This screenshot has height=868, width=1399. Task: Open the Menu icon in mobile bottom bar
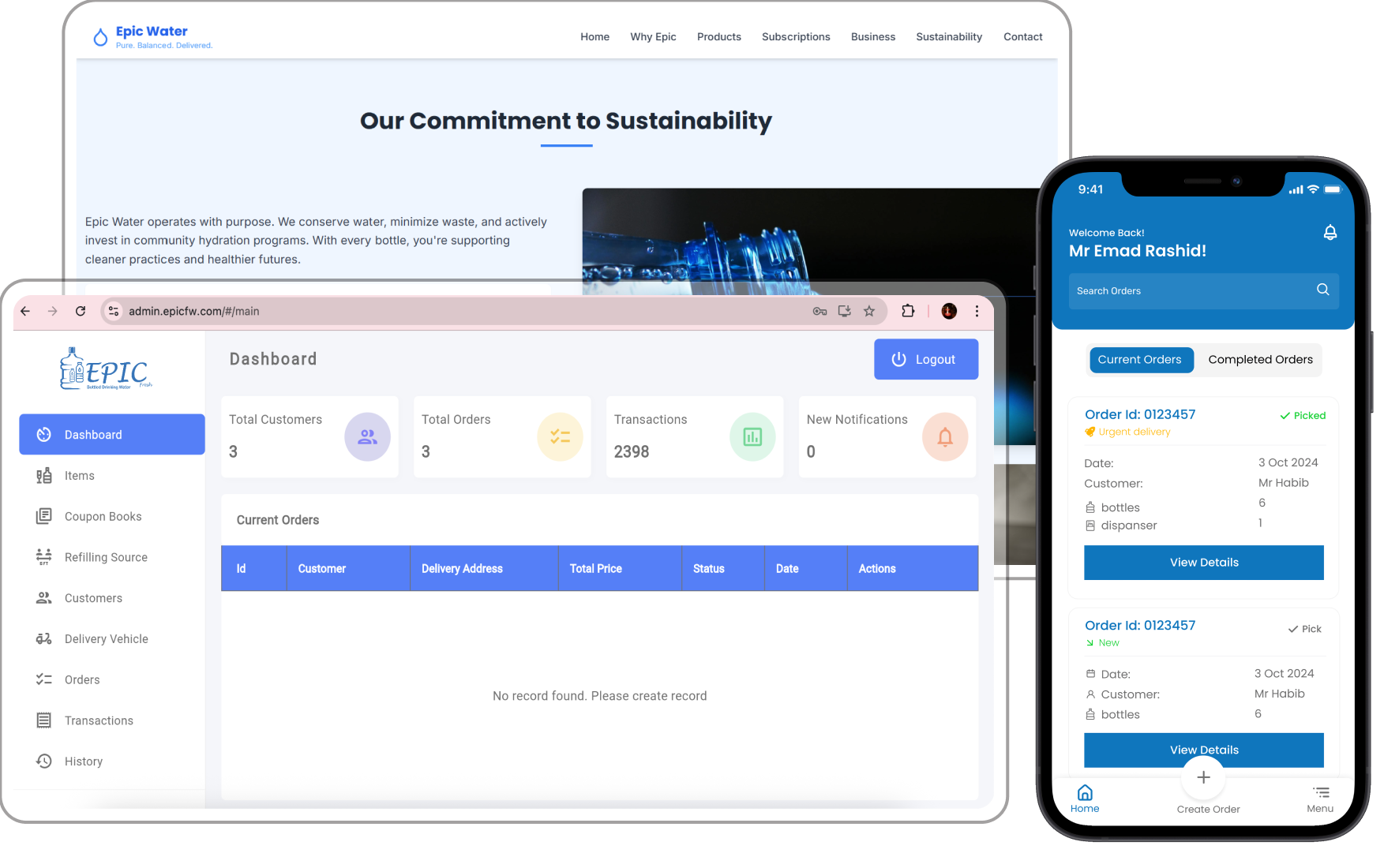(1320, 793)
